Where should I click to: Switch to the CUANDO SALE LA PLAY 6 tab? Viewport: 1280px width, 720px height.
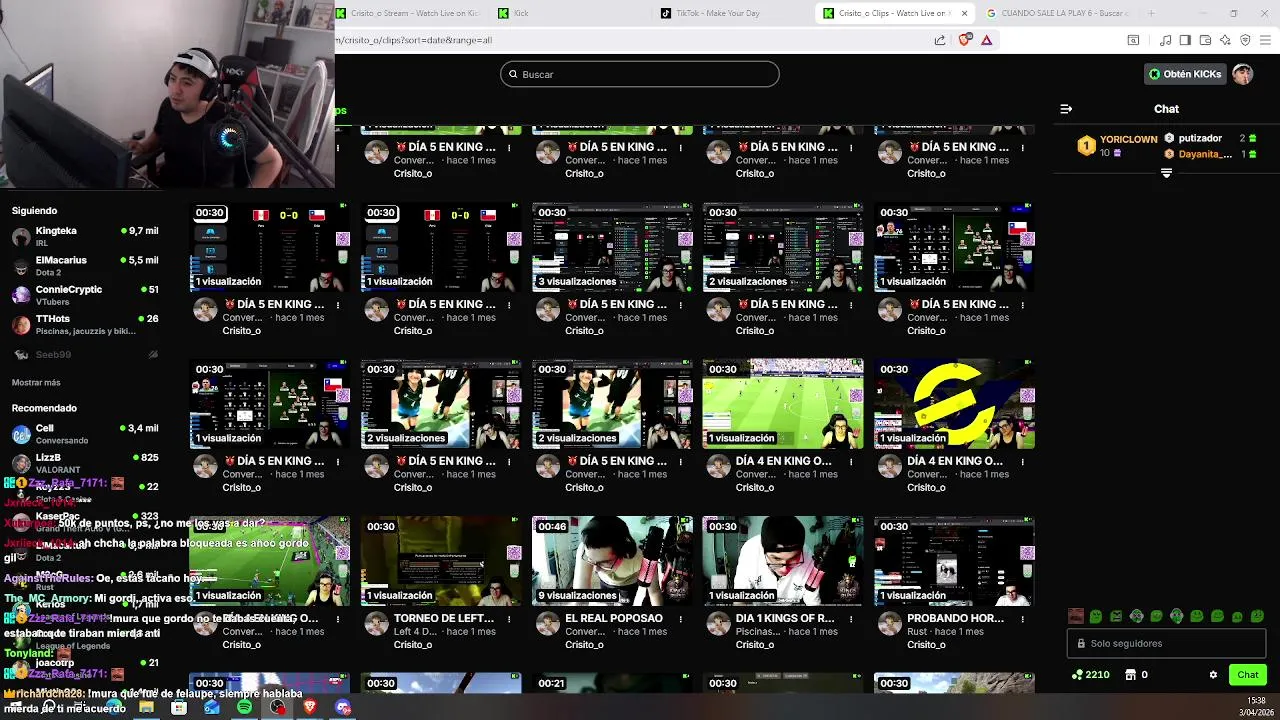[1057, 13]
